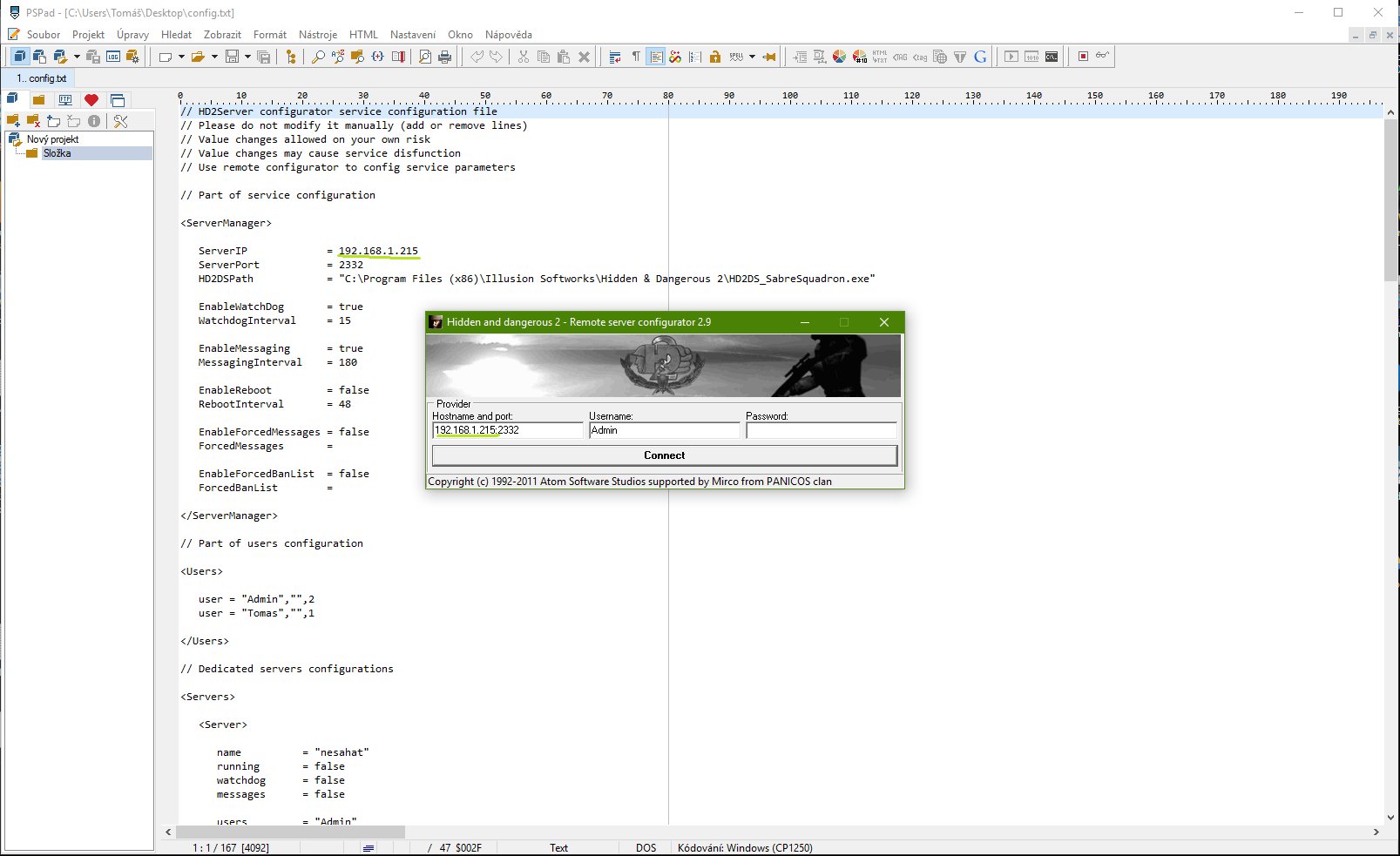Image resolution: width=1400 pixels, height=856 pixels.
Task: Switch to file explorer folder panel tab
Action: coord(39,100)
